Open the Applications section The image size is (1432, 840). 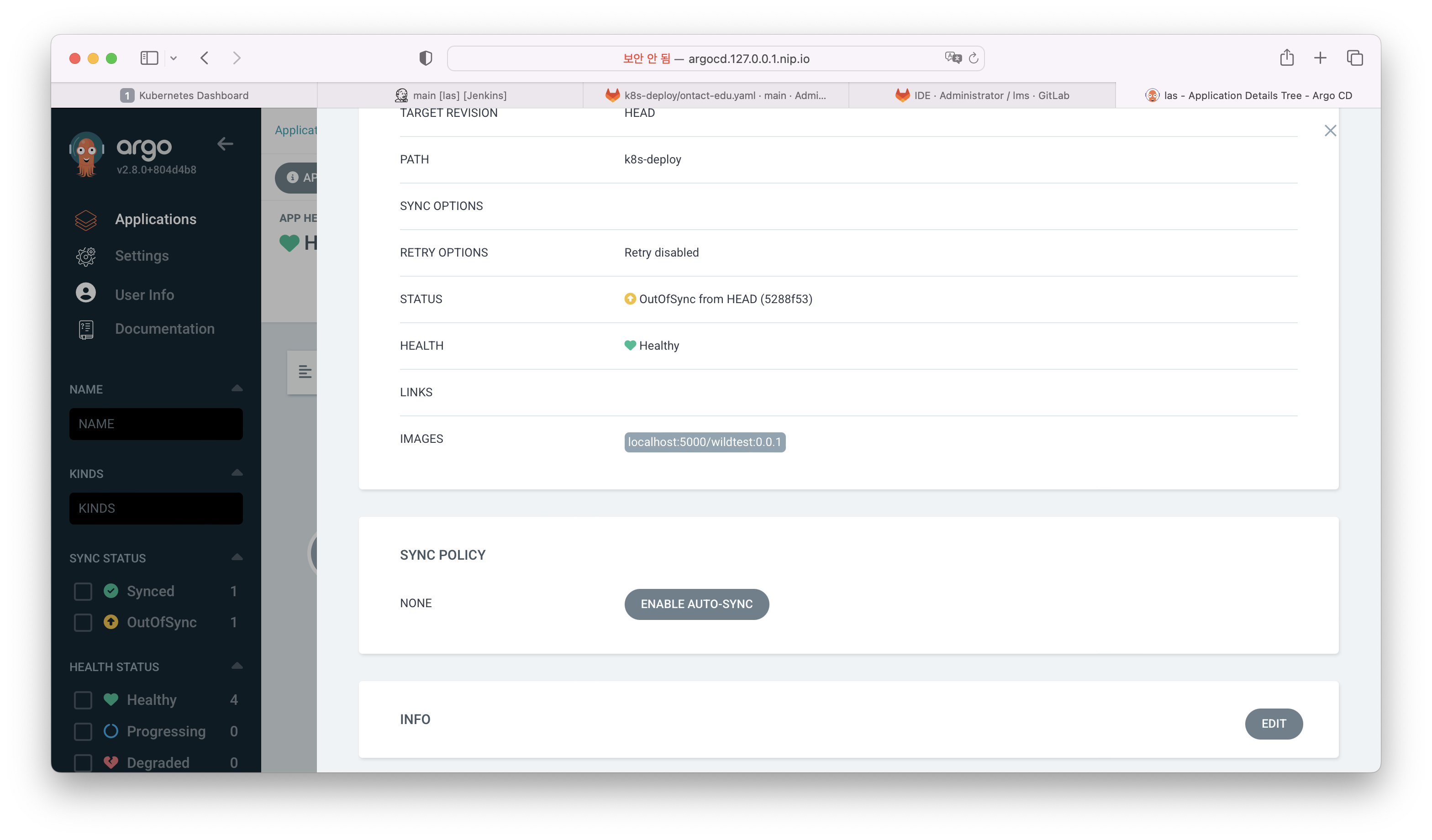tap(155, 218)
